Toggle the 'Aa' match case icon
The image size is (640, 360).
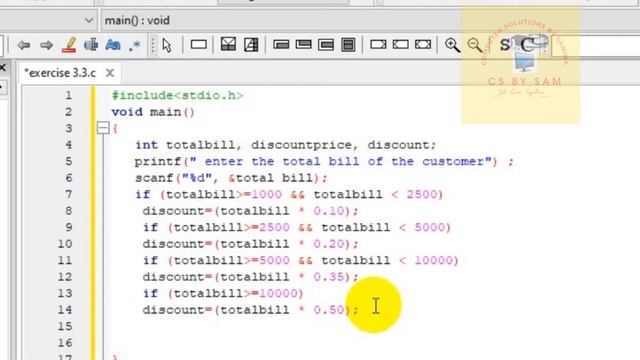[113, 45]
